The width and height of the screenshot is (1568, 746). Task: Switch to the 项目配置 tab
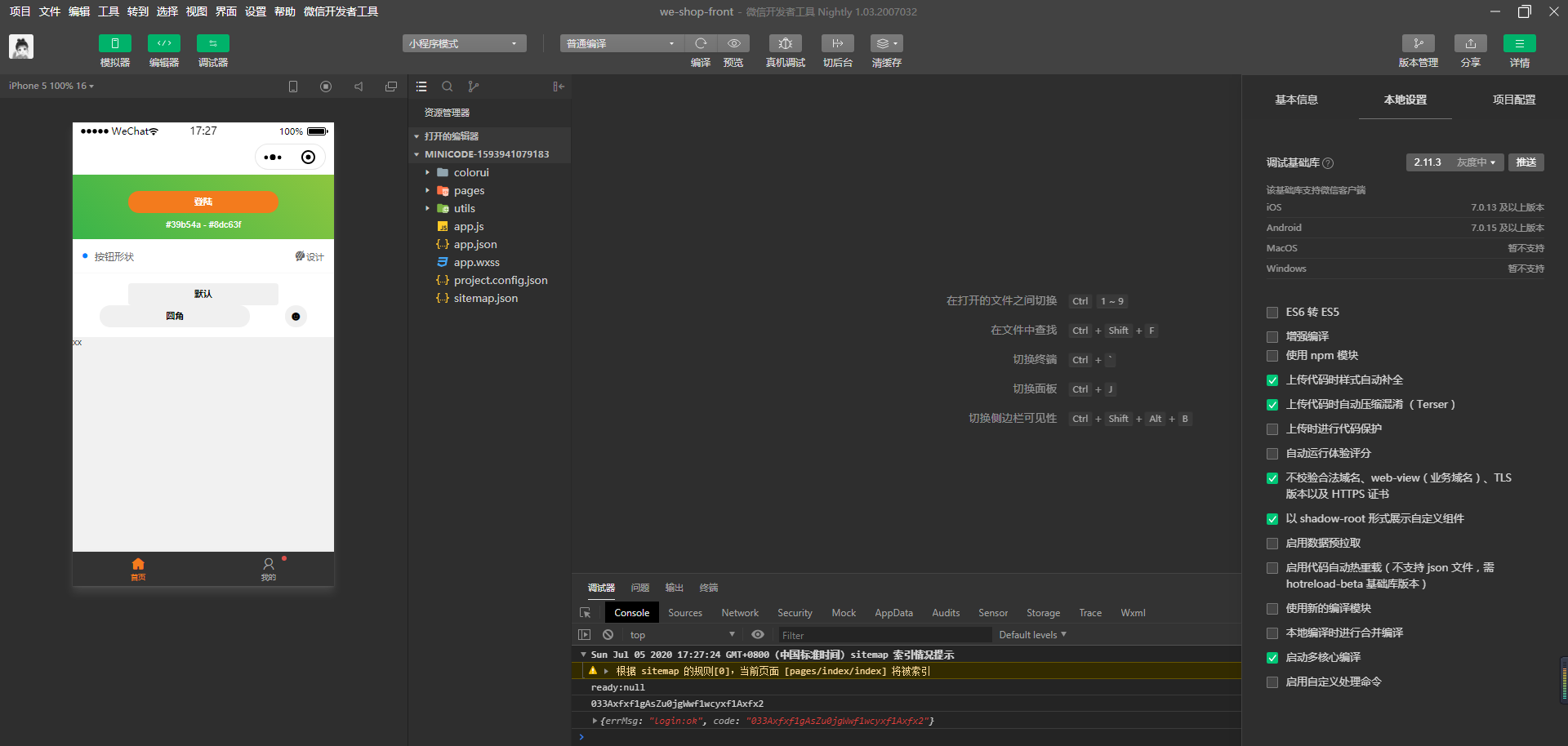point(1514,100)
